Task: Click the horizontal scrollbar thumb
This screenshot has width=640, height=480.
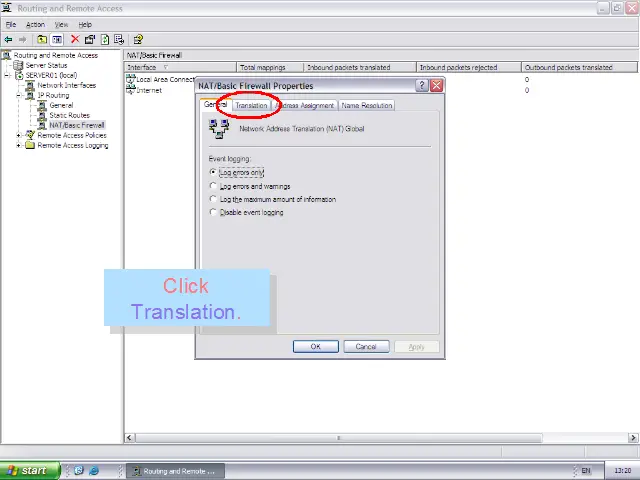Action: point(339,438)
